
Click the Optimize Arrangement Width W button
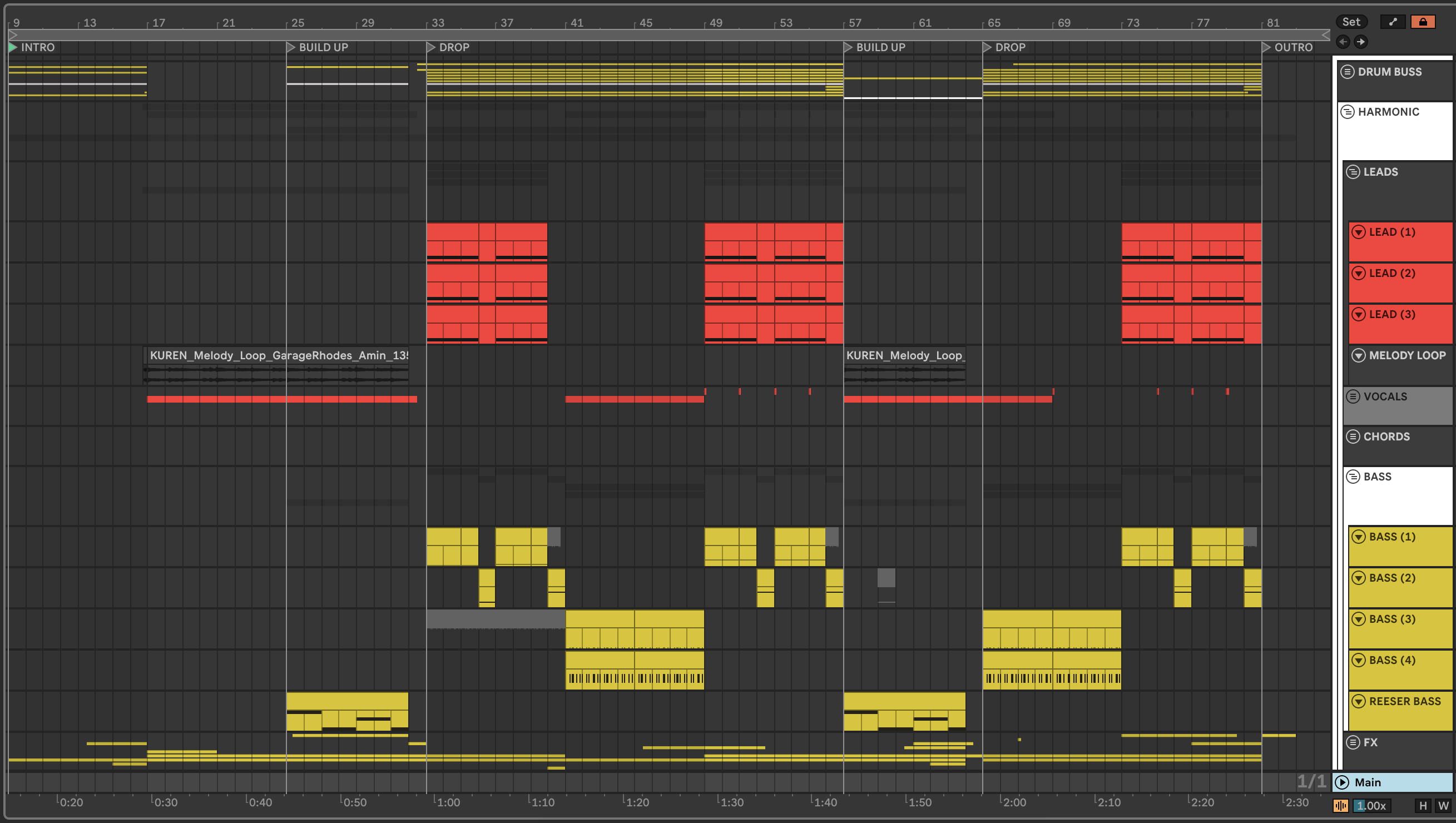[1443, 806]
